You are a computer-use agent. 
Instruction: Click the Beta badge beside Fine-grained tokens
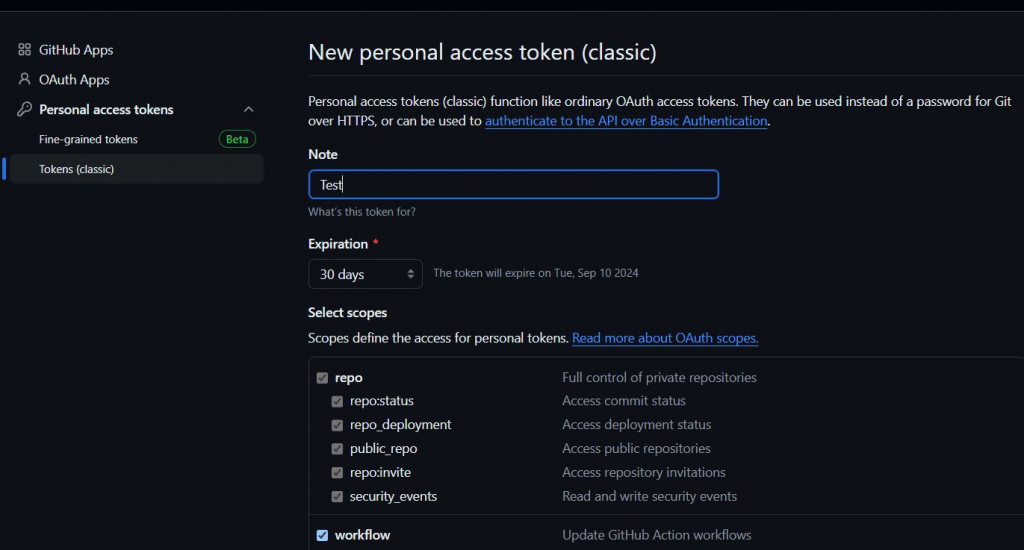pyautogui.click(x=237, y=139)
